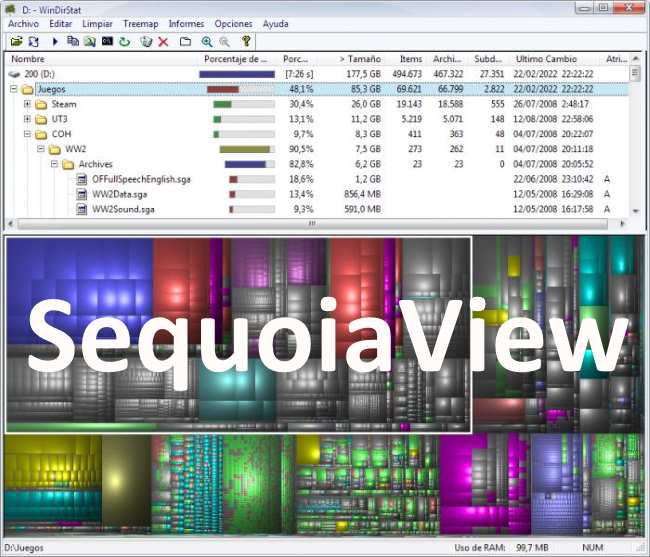Select the WW2Data.sga file name
The height and width of the screenshot is (557, 650).
119,194
